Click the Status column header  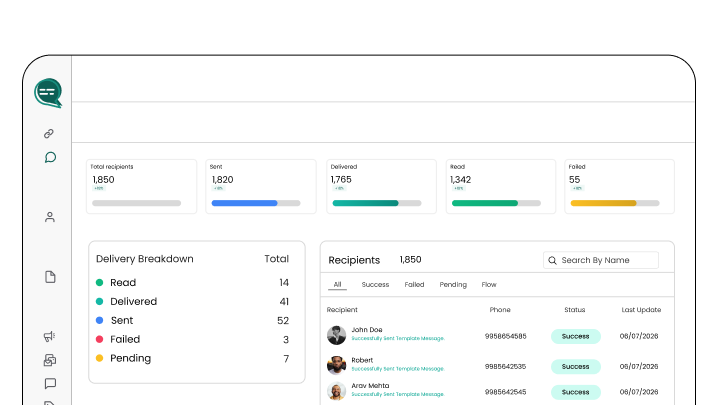click(574, 310)
